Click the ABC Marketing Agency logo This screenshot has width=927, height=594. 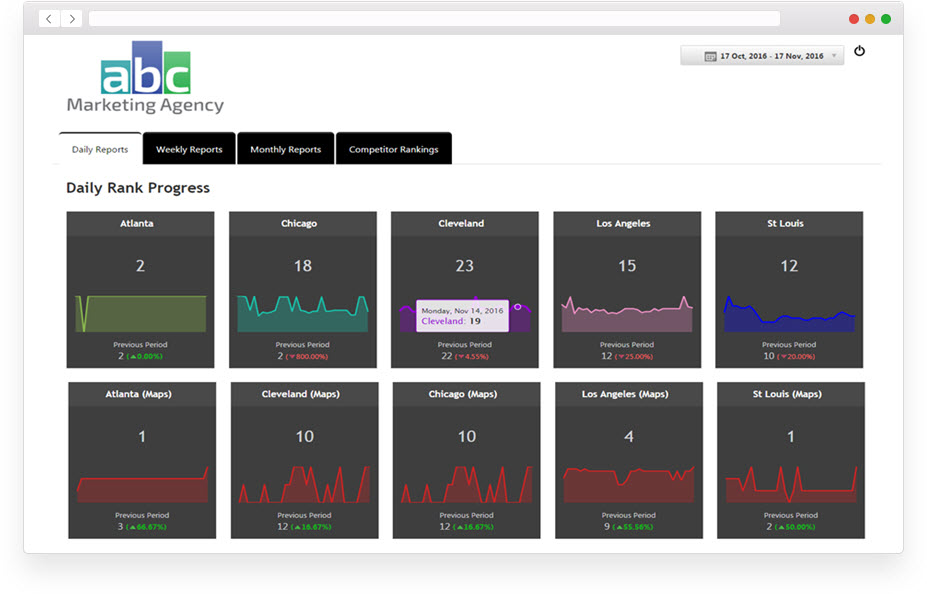coord(145,78)
